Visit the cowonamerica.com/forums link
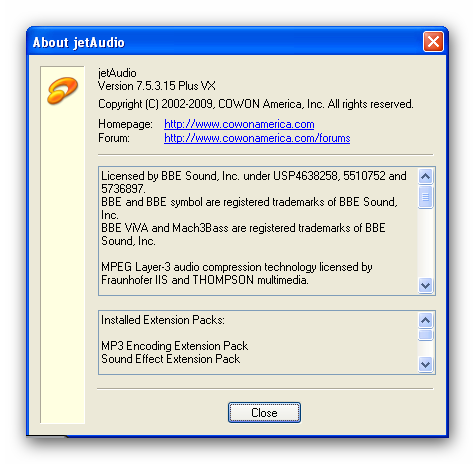The image size is (475, 464). (257, 138)
